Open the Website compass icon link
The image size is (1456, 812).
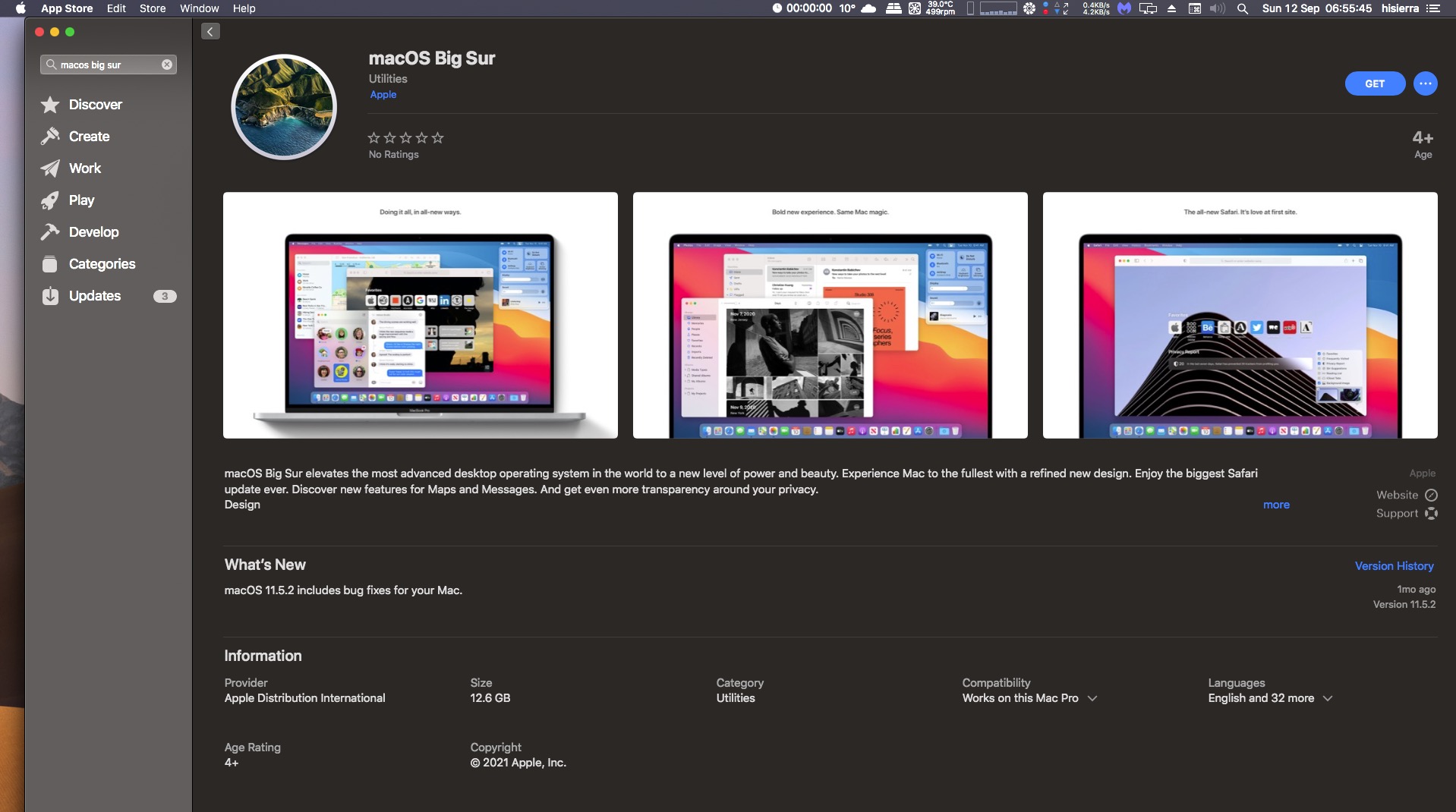1431,495
